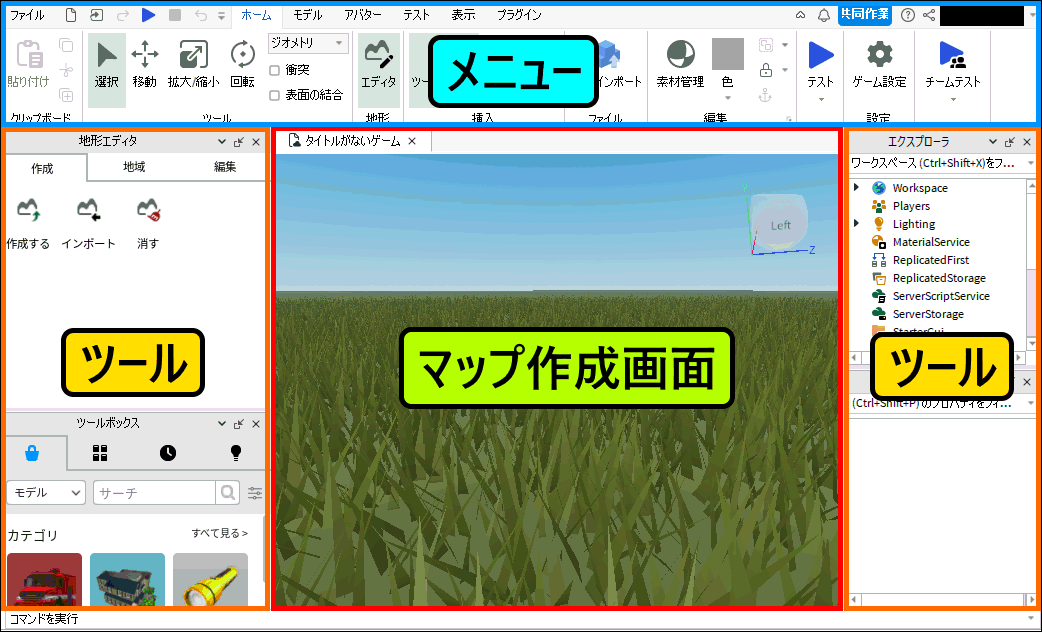Screen dimensions: 1042x632
Task: Click the help question mark icon
Action: click(908, 15)
